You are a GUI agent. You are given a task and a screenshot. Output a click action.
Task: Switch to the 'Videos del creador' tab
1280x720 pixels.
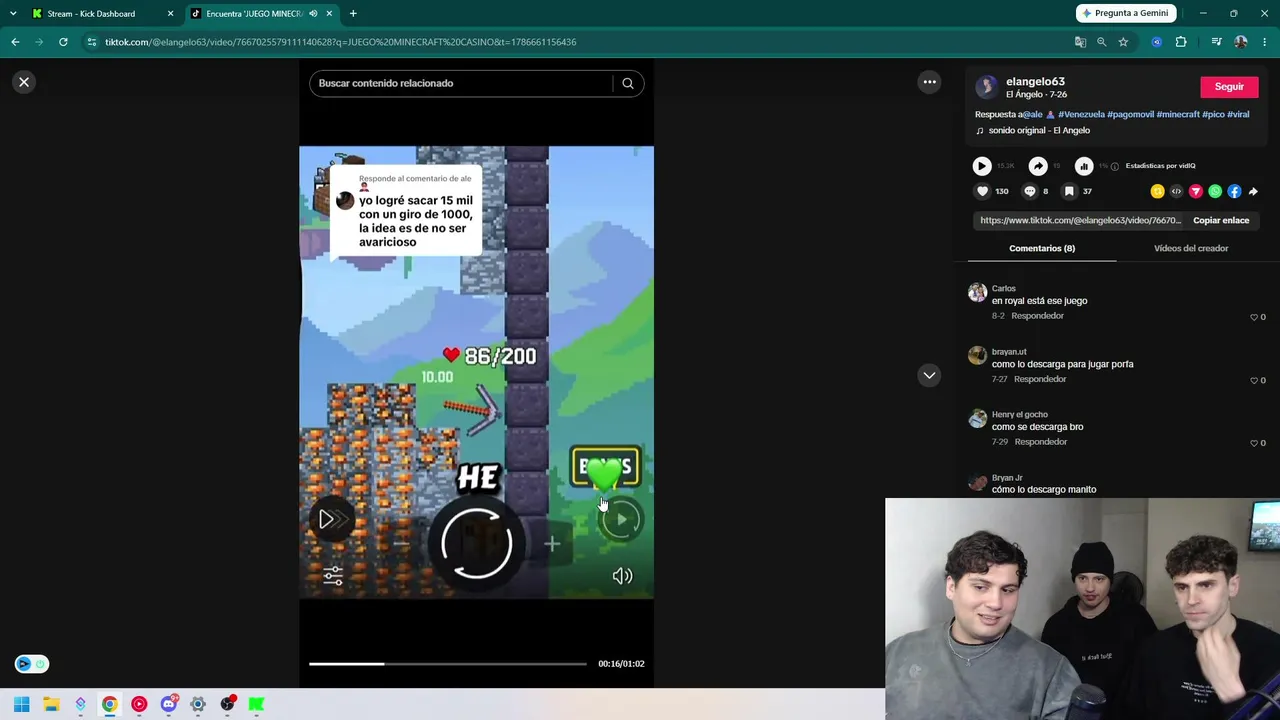1191,248
